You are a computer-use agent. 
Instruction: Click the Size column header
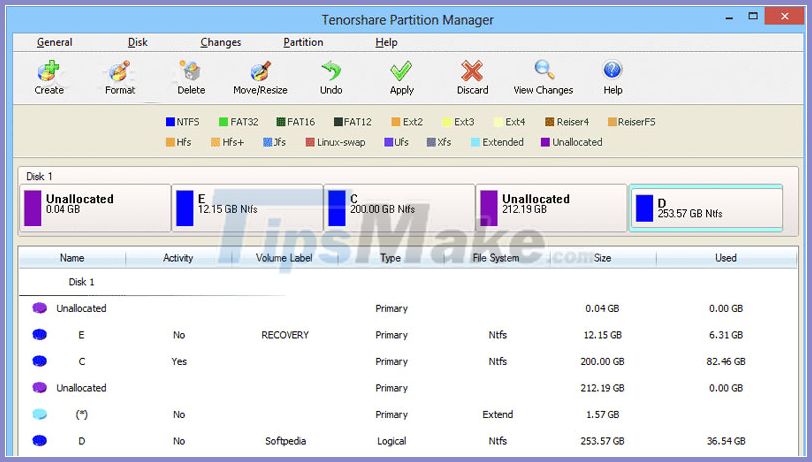tap(602, 258)
